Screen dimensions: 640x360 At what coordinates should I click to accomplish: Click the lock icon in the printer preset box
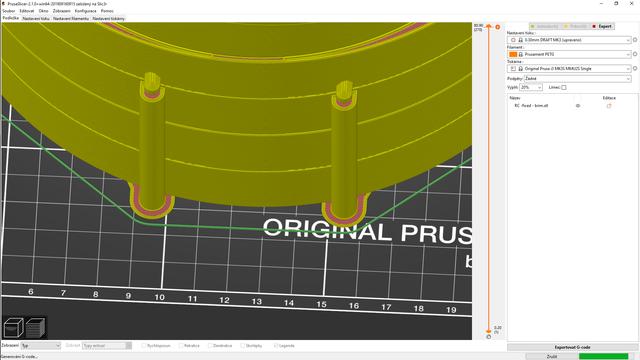521,69
